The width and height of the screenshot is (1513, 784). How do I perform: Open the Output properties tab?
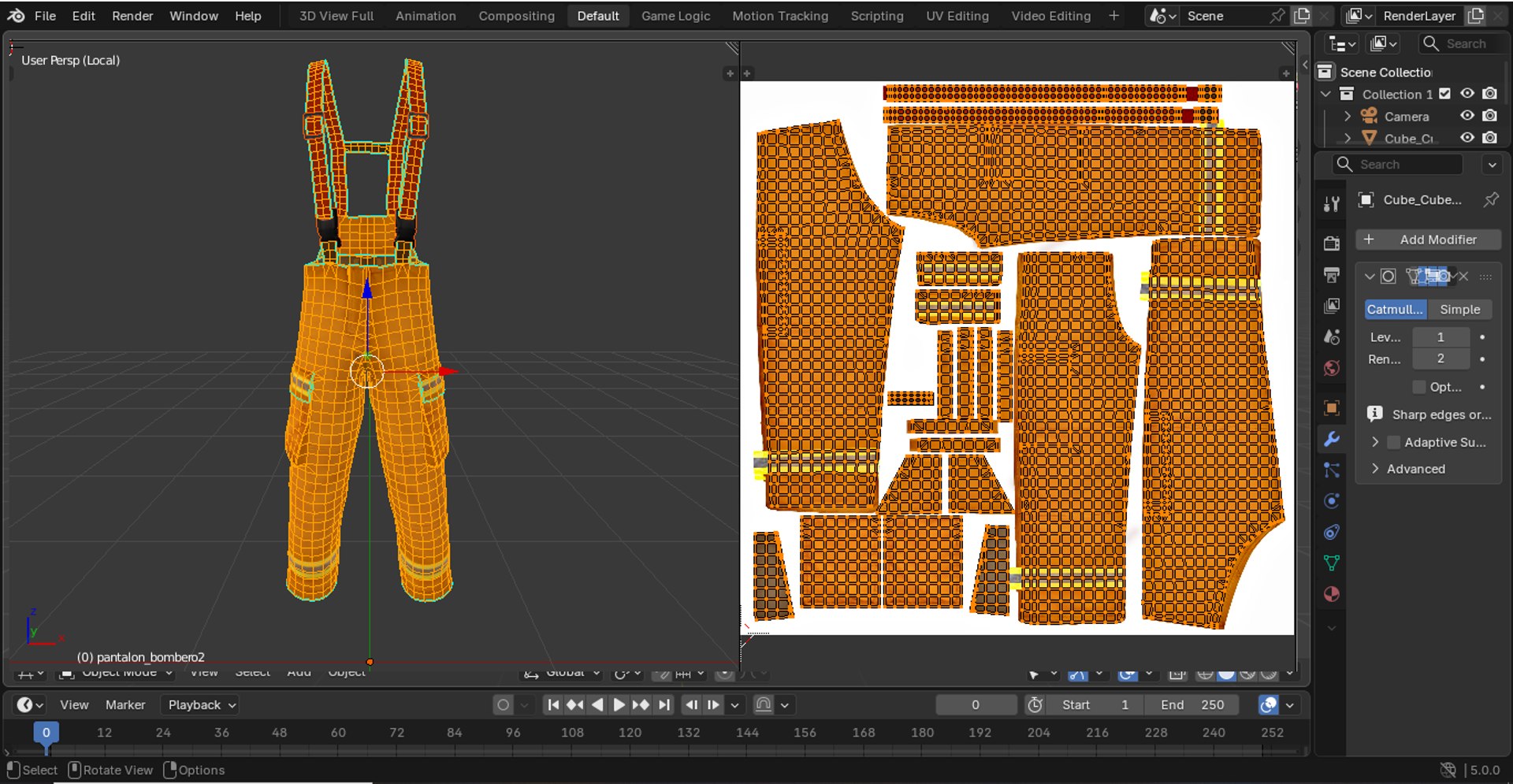tap(1332, 275)
